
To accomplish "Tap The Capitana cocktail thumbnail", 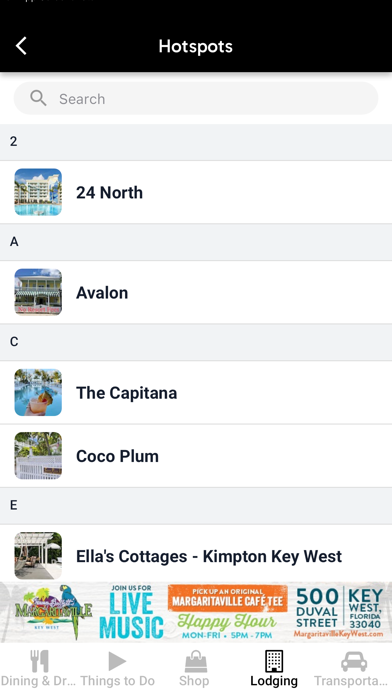I will click(x=38, y=393).
